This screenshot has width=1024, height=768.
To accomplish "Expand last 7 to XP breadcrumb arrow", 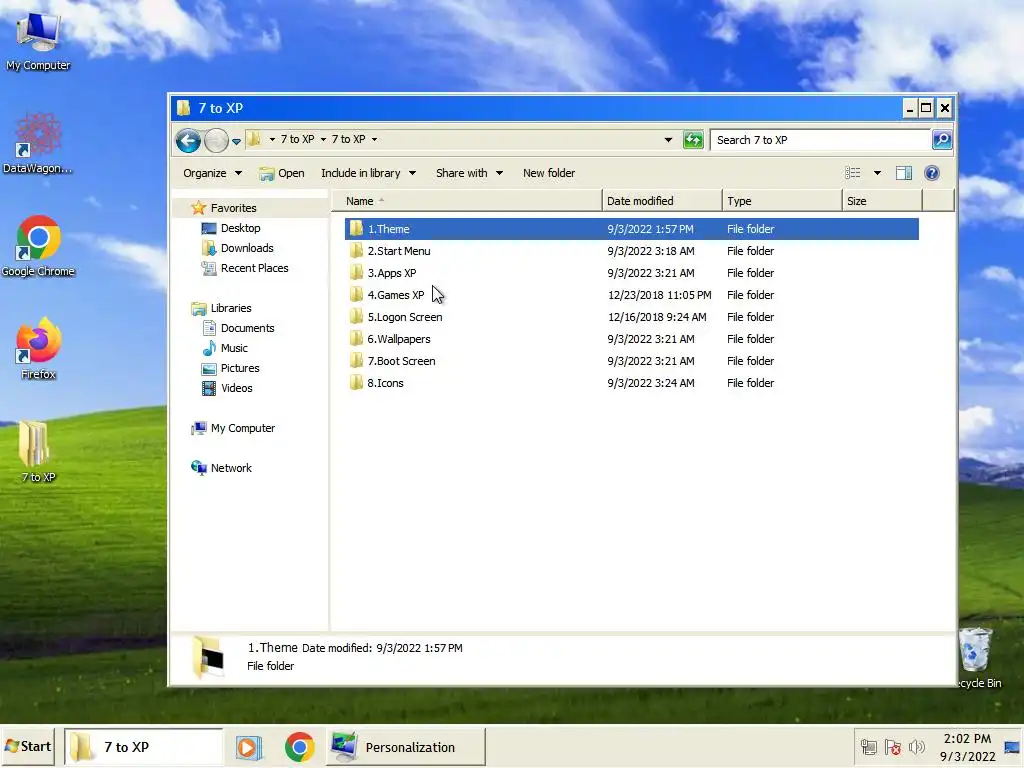I will (374, 140).
